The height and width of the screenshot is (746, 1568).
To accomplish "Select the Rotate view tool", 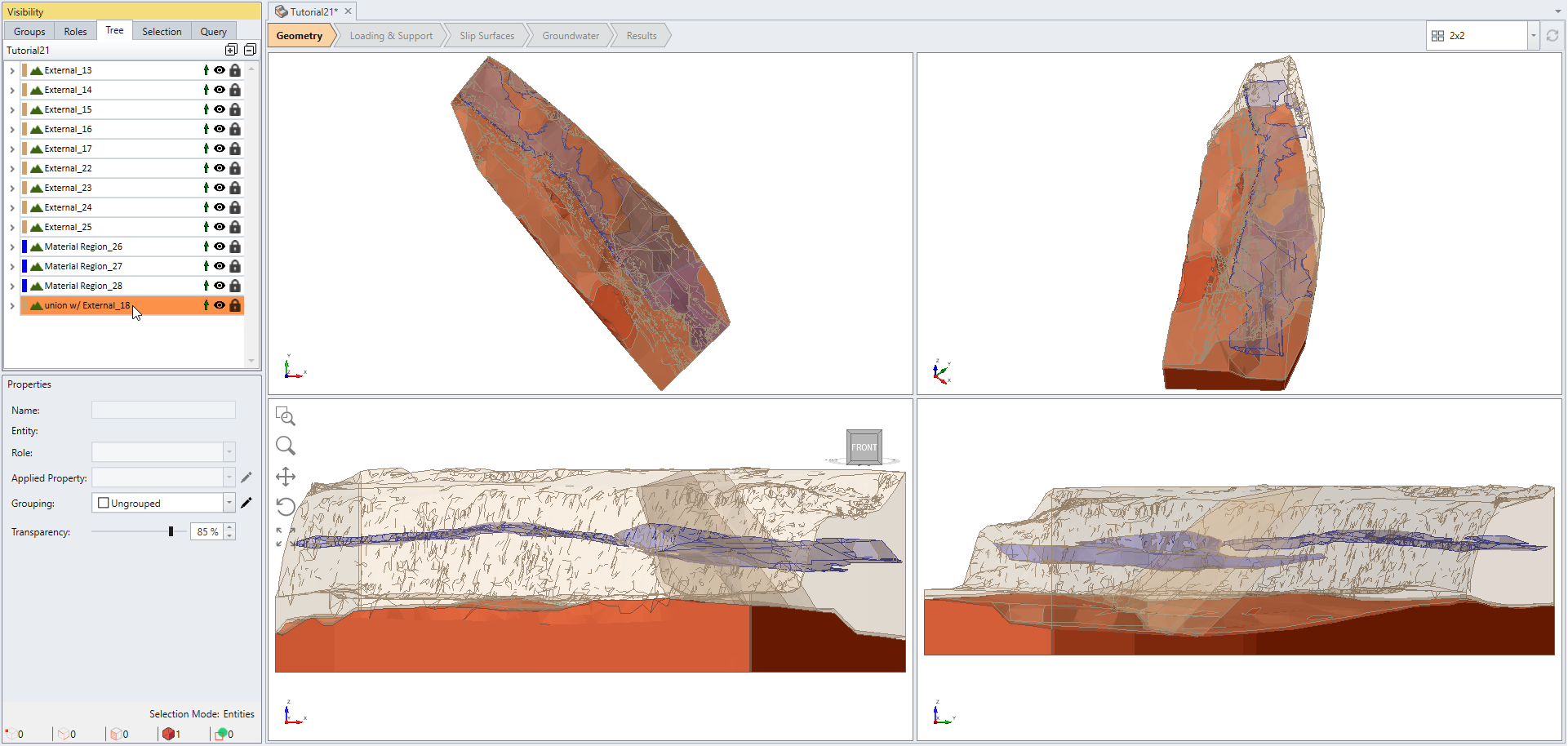I will pyautogui.click(x=285, y=507).
